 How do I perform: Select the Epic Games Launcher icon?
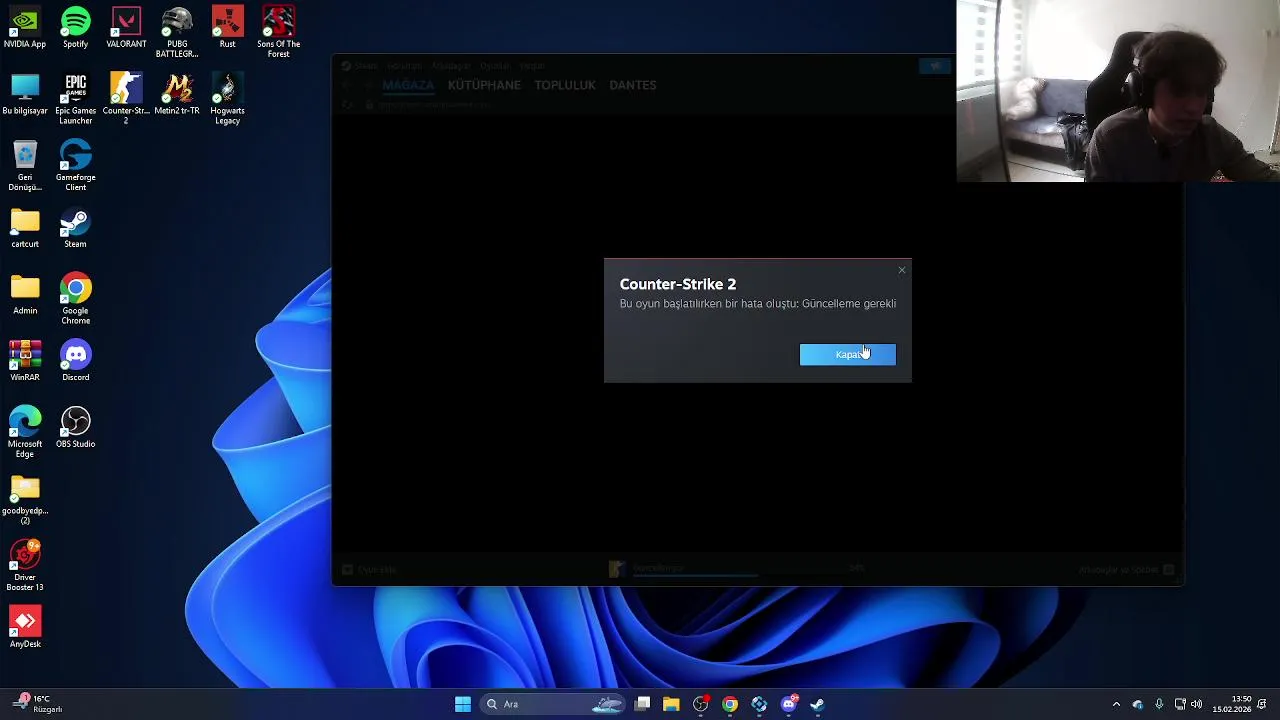(75, 100)
